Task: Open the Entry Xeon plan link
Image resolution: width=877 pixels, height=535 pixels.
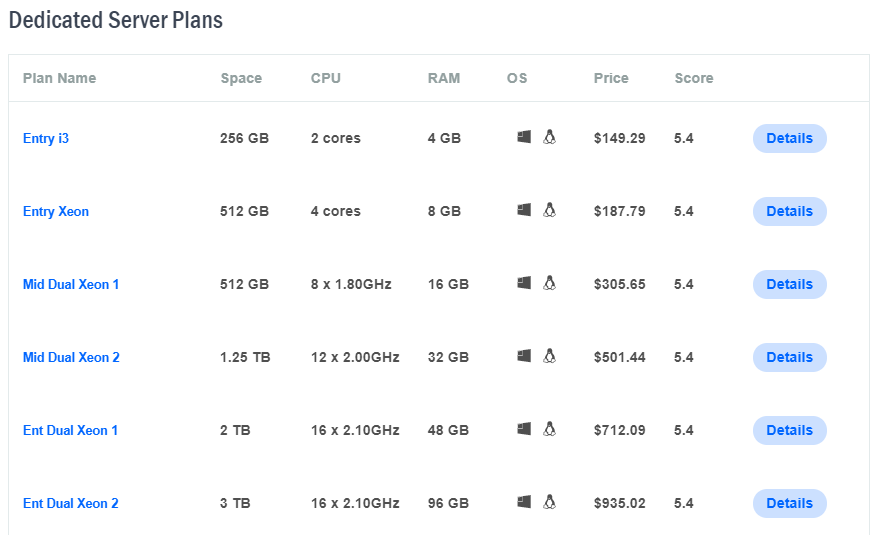Action: pyautogui.click(x=56, y=211)
